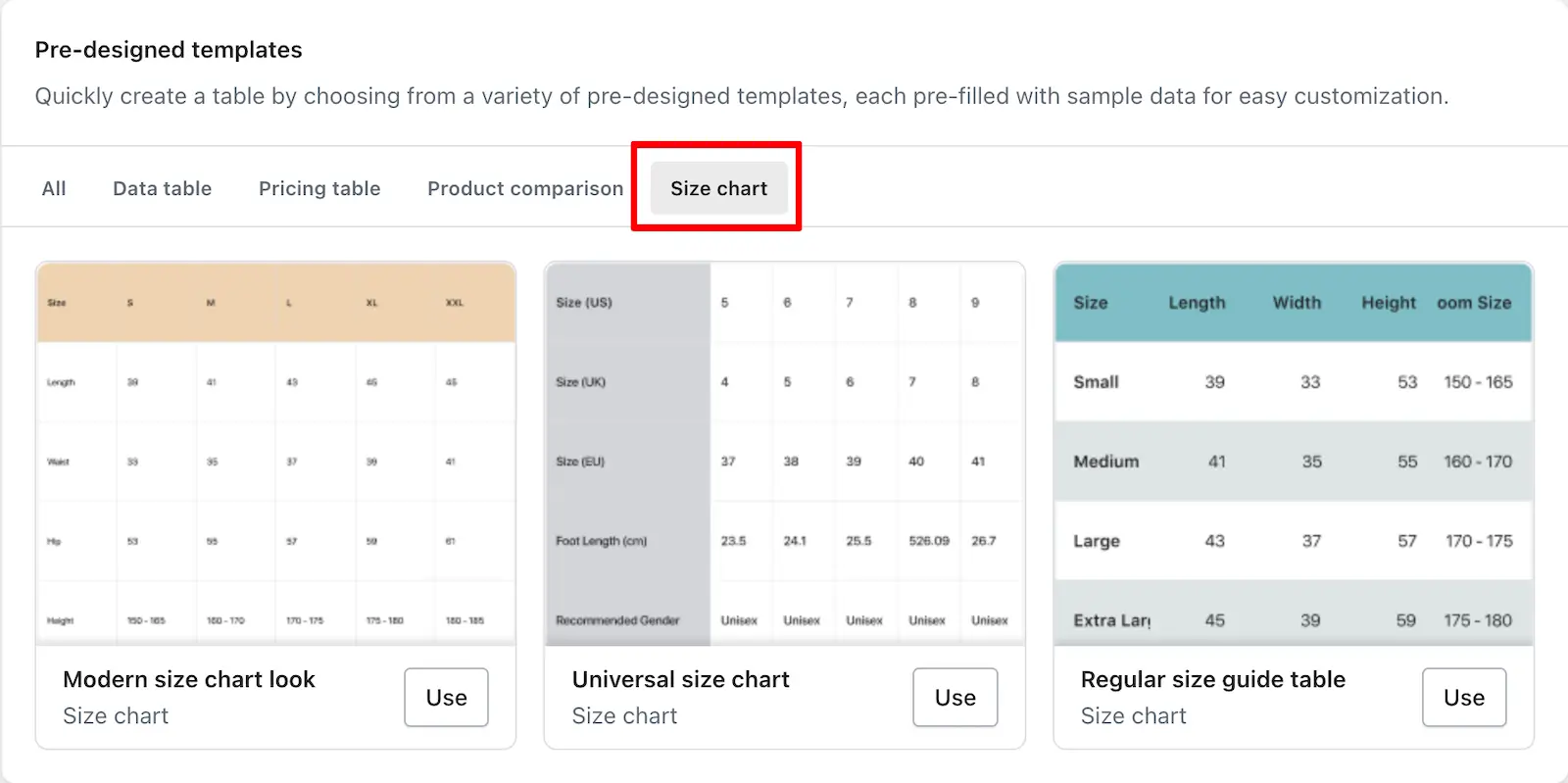Click the orange header row in Modern preview

pyautogui.click(x=275, y=303)
